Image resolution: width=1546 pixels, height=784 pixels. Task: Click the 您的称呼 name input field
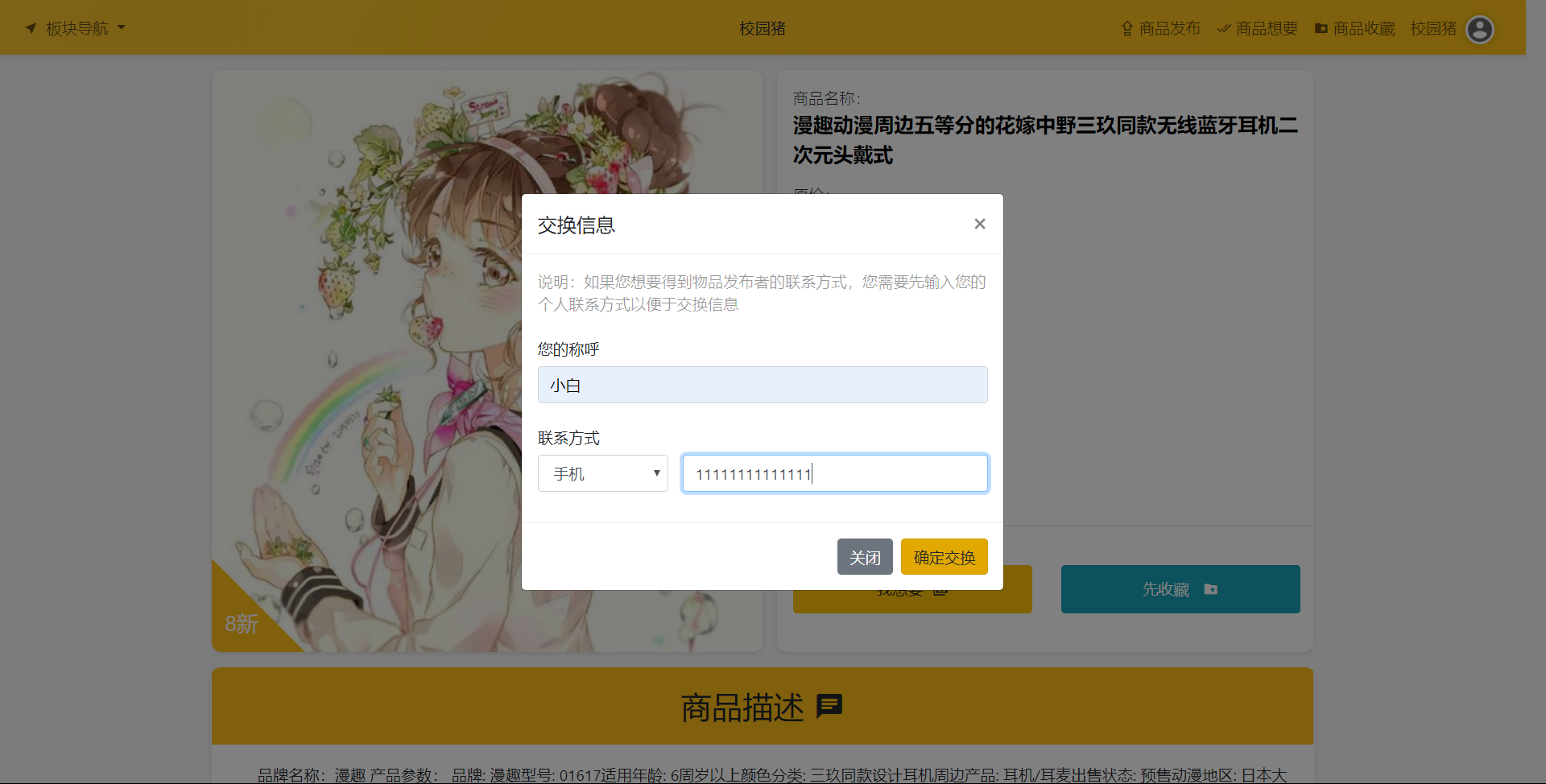tap(763, 385)
